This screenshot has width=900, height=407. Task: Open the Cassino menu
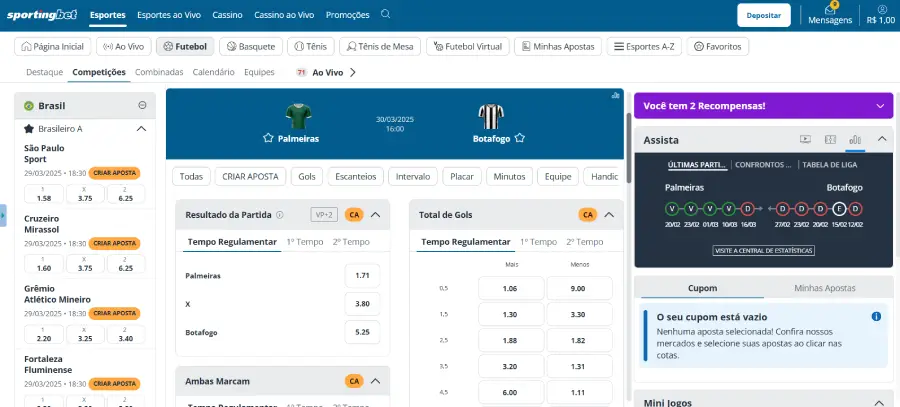[x=227, y=15]
